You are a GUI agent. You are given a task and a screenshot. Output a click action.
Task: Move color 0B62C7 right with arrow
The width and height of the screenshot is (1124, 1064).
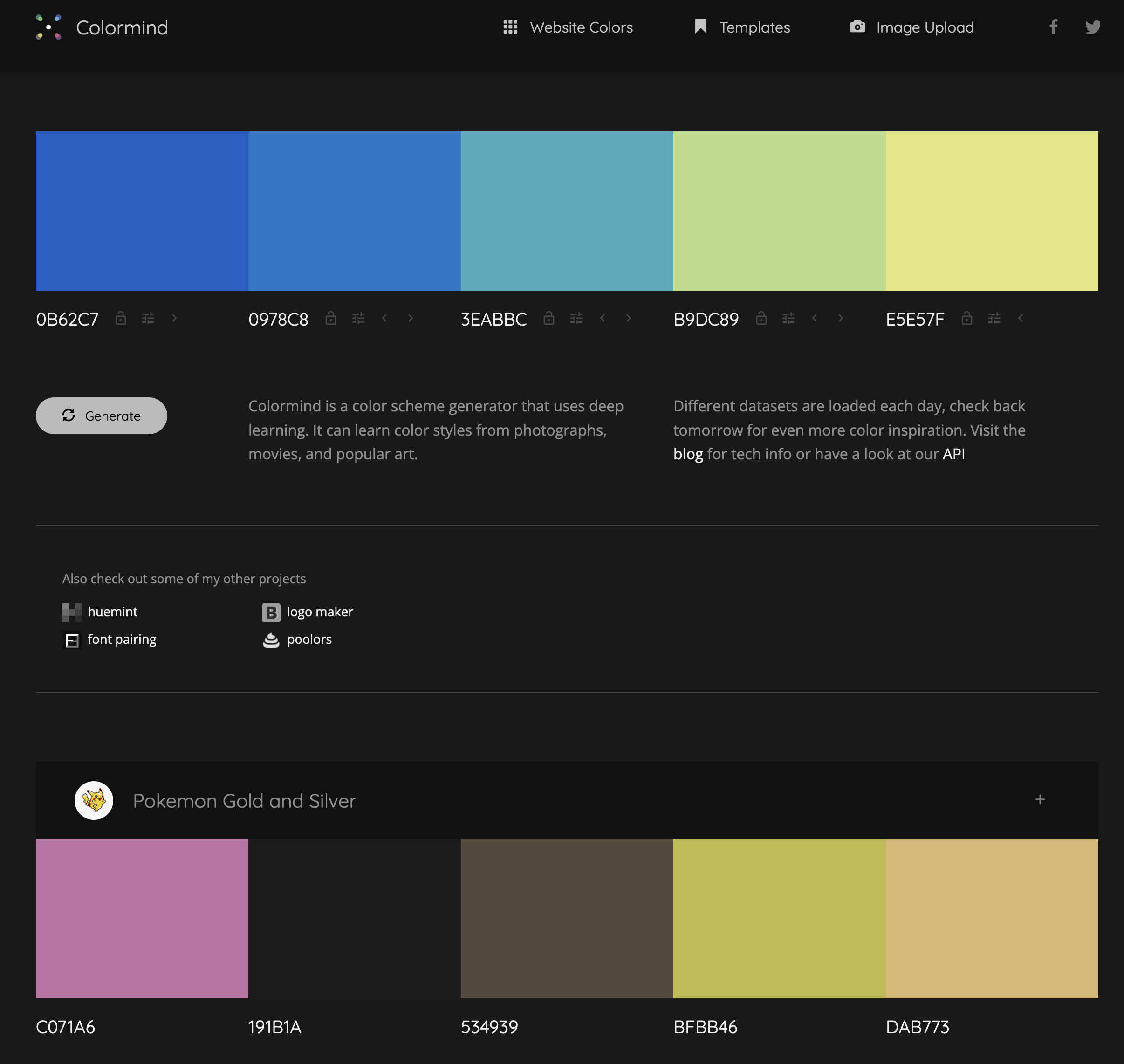[x=174, y=318]
